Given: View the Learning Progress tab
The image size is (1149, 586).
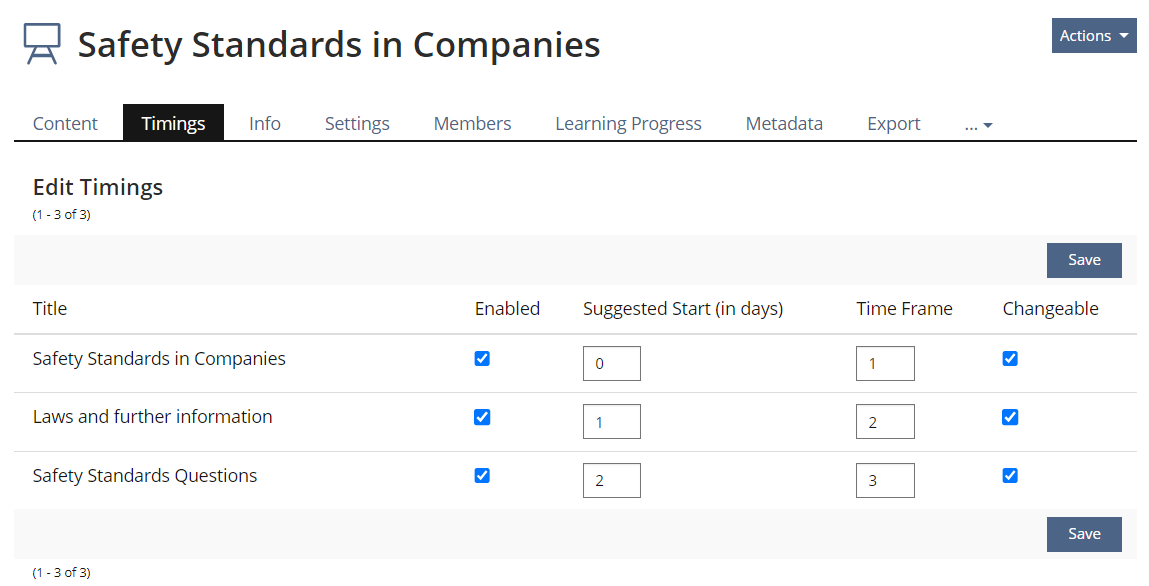Looking at the screenshot, I should point(628,124).
